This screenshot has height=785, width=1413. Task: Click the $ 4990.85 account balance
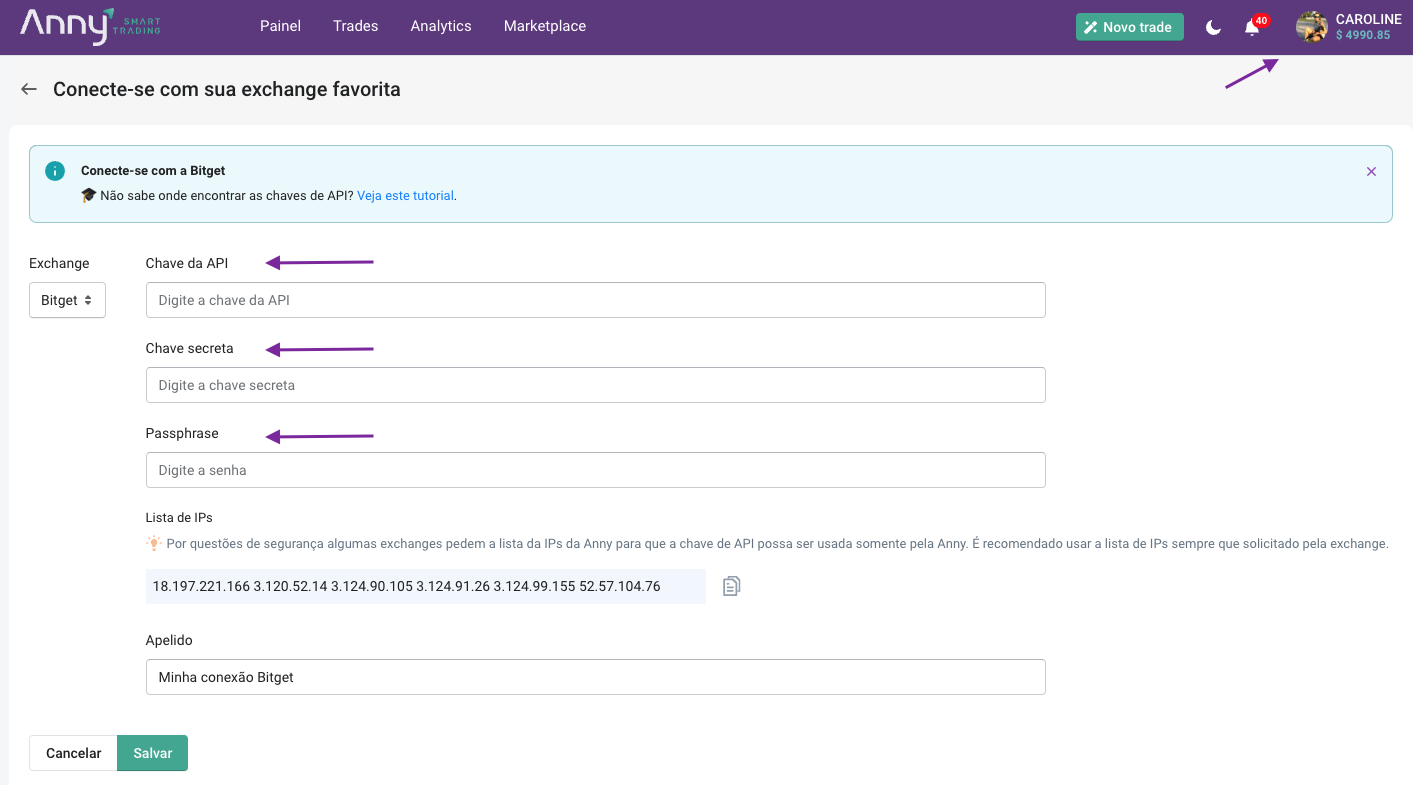[1363, 35]
